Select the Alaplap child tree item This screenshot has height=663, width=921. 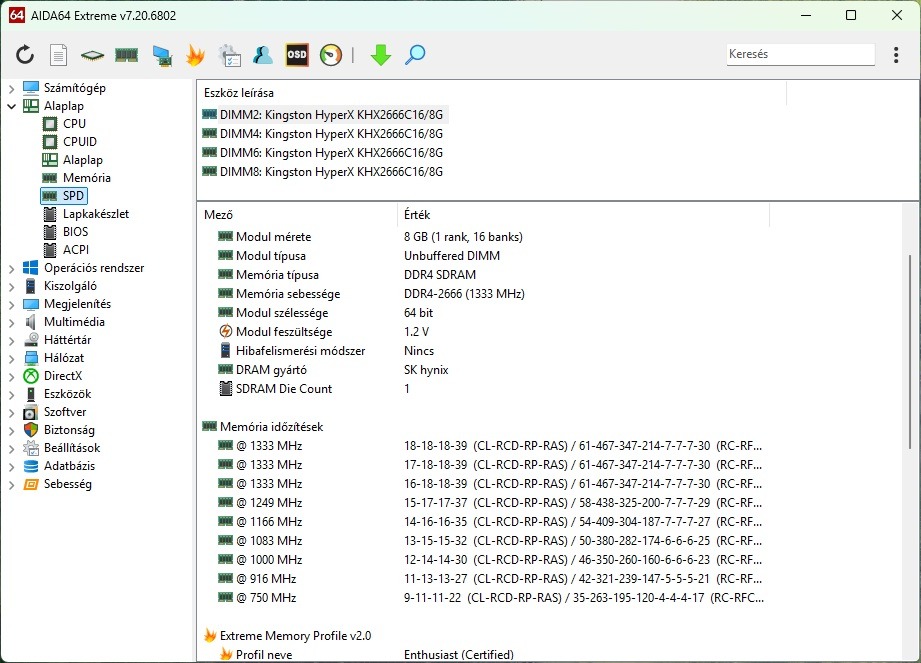[82, 160]
